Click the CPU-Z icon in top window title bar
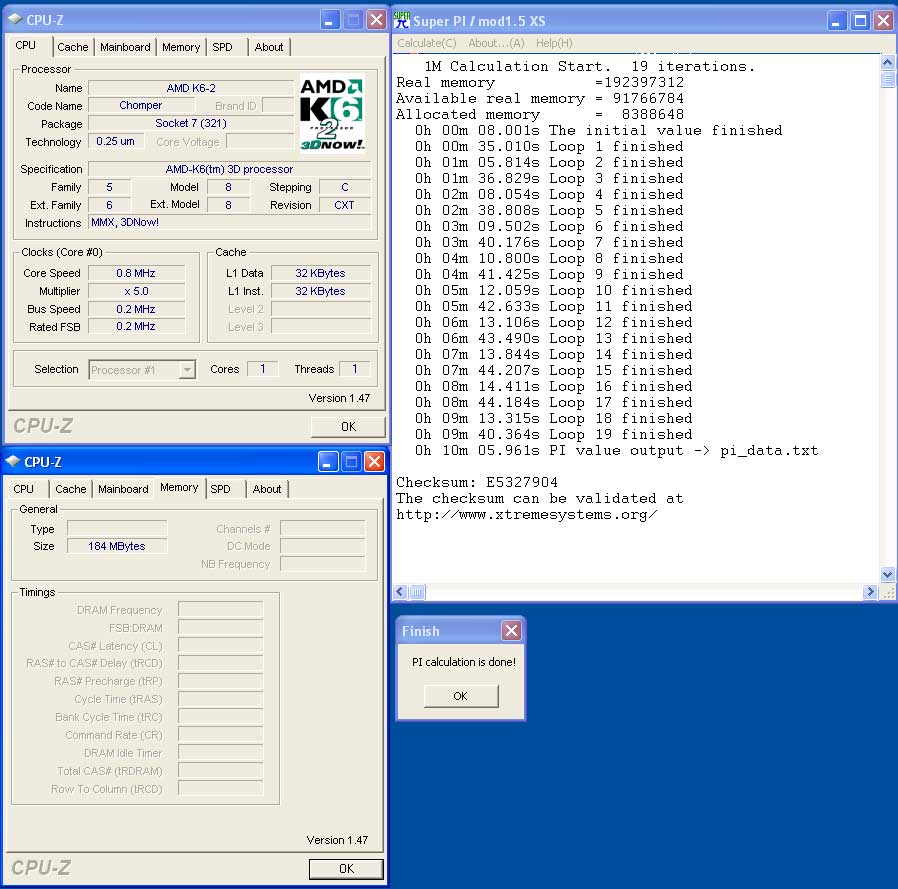This screenshot has width=898, height=889. coord(15,19)
